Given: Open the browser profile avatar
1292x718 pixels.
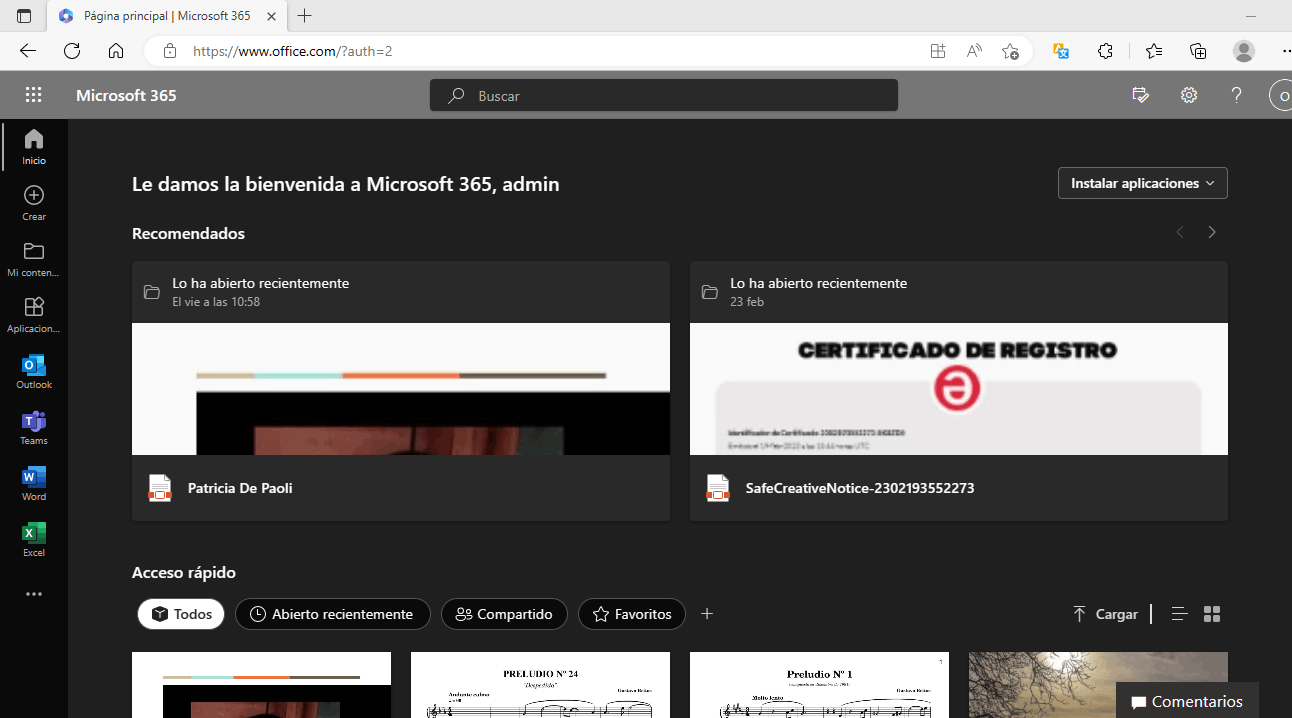Looking at the screenshot, I should [1244, 51].
